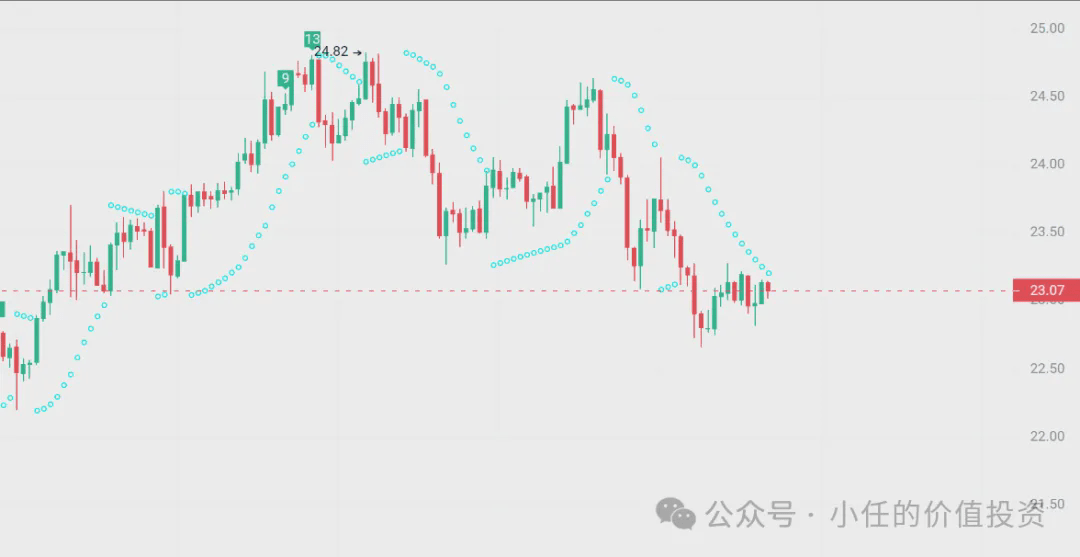Click the latest red candle at 23.07
Screen dimensions: 1080x557
coord(768,288)
